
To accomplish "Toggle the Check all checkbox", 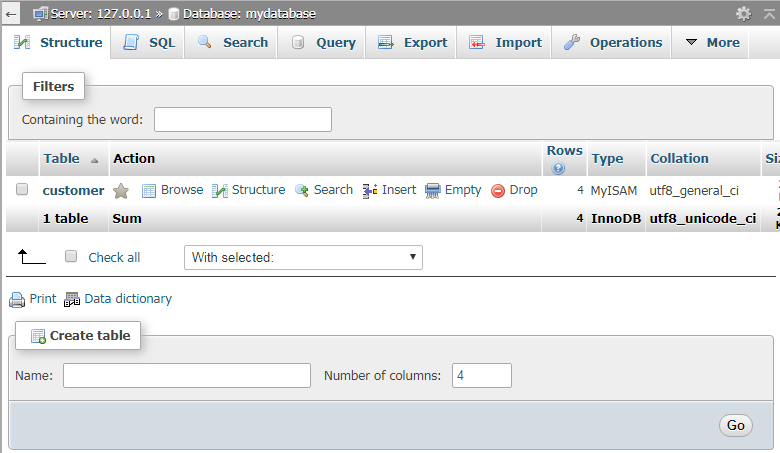I will point(71,256).
